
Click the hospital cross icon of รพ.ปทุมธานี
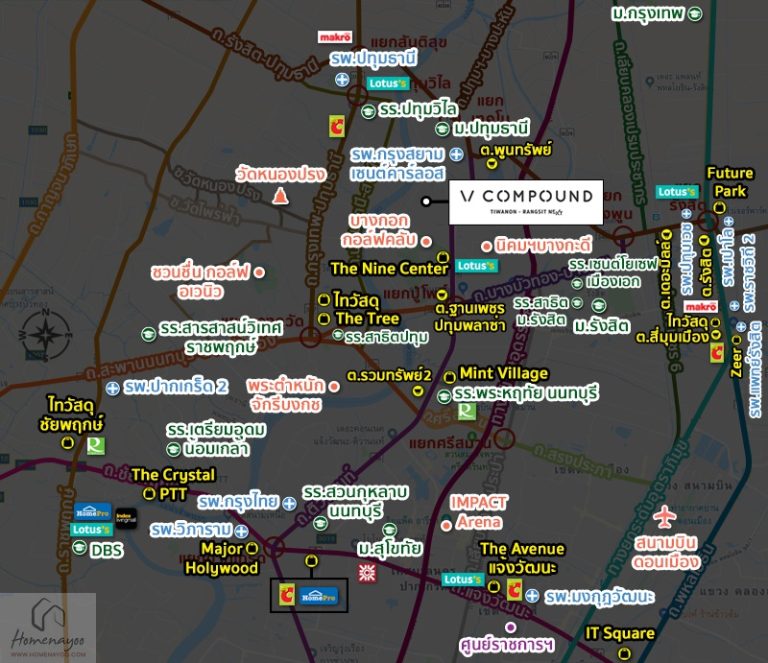[x=342, y=79]
